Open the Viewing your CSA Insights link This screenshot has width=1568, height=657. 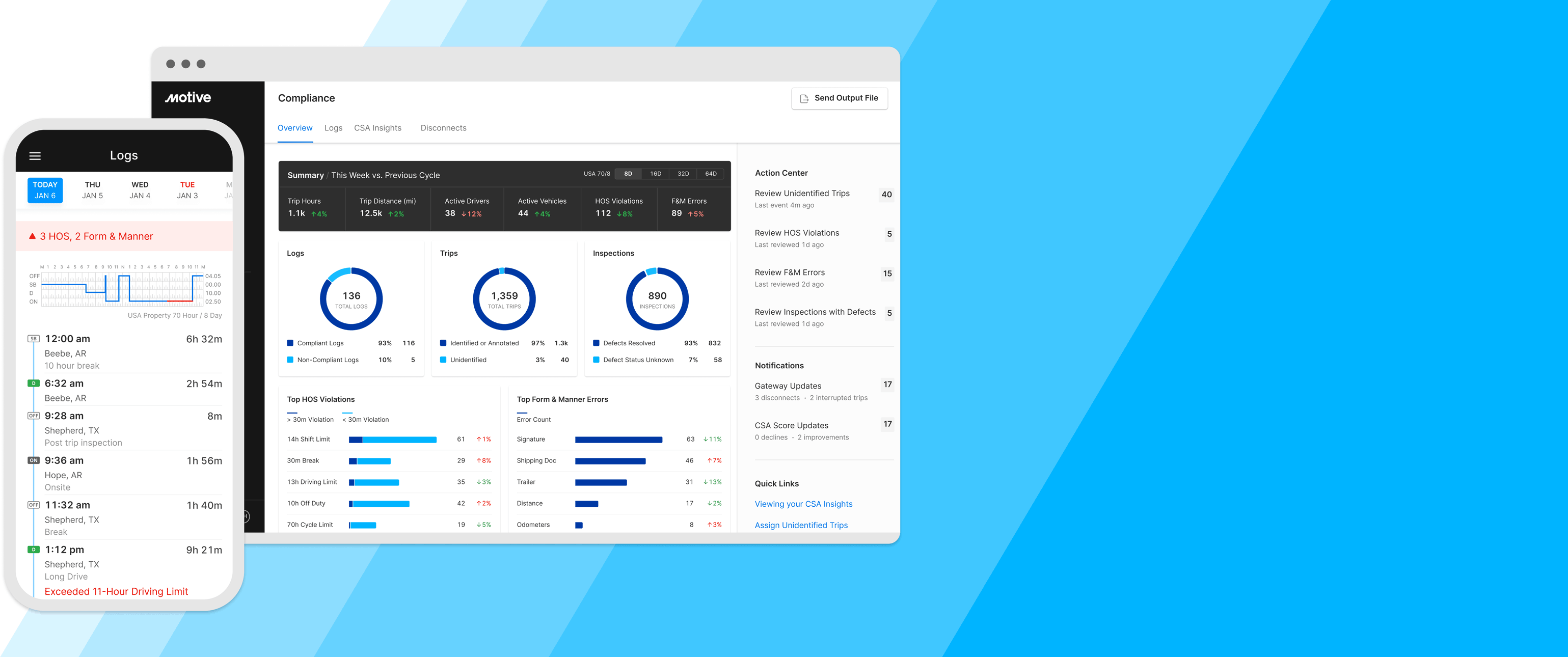point(803,504)
